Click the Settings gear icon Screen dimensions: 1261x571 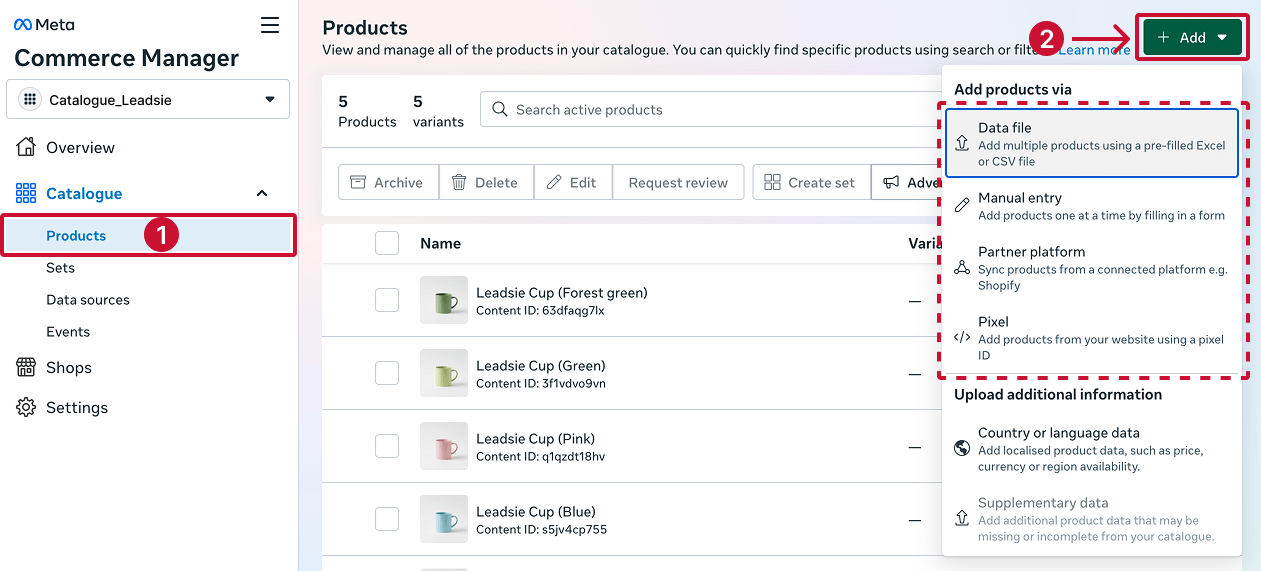click(x=26, y=407)
